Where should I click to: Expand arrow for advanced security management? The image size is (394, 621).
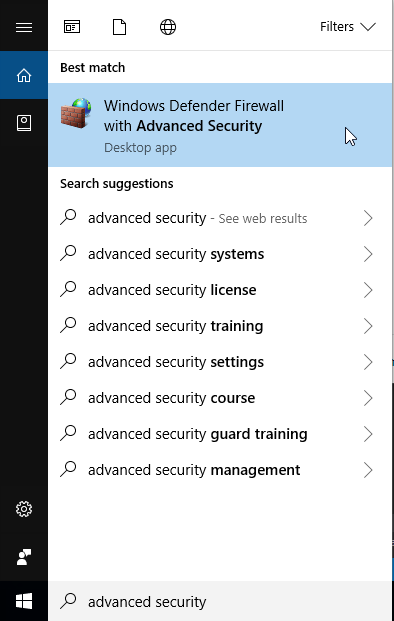[x=368, y=470]
